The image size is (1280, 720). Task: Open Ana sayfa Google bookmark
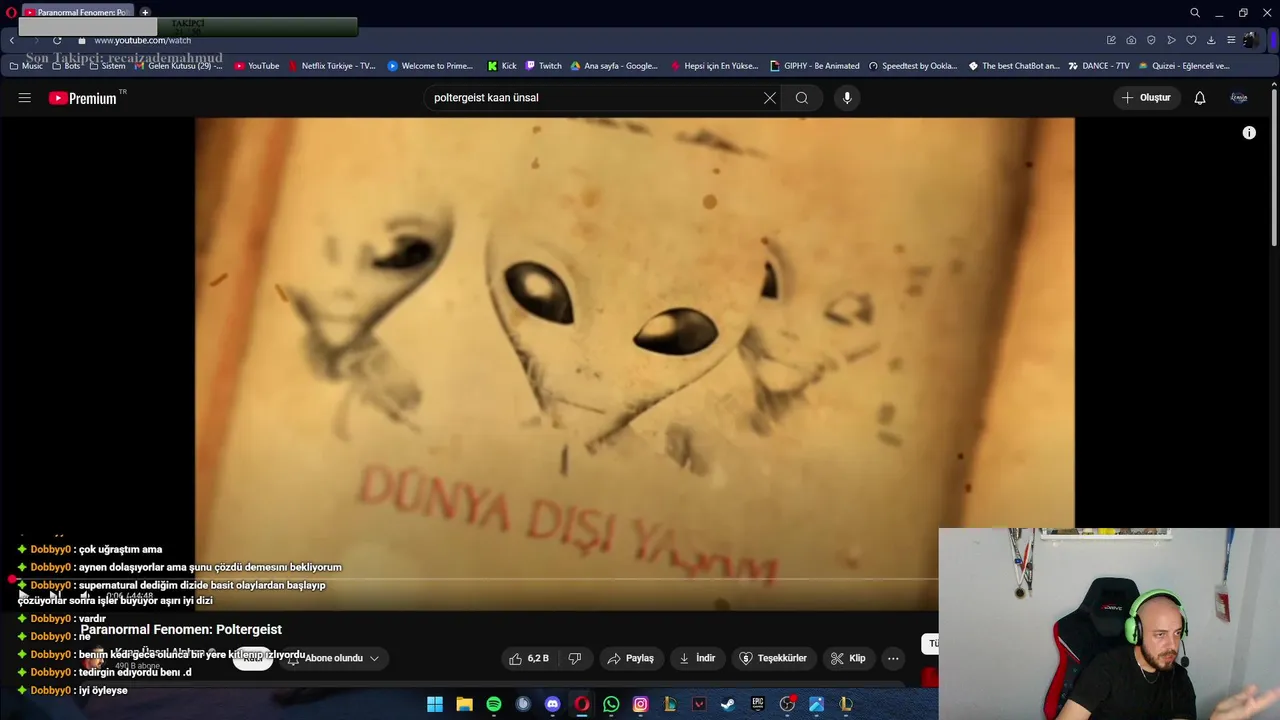point(614,66)
